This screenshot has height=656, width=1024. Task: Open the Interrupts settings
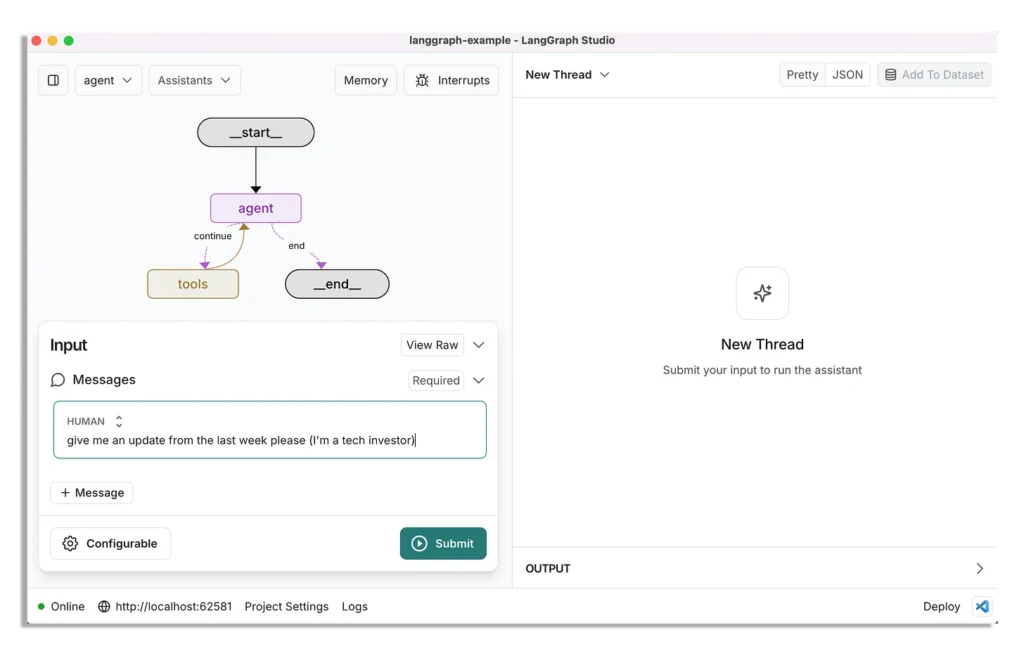coord(451,80)
